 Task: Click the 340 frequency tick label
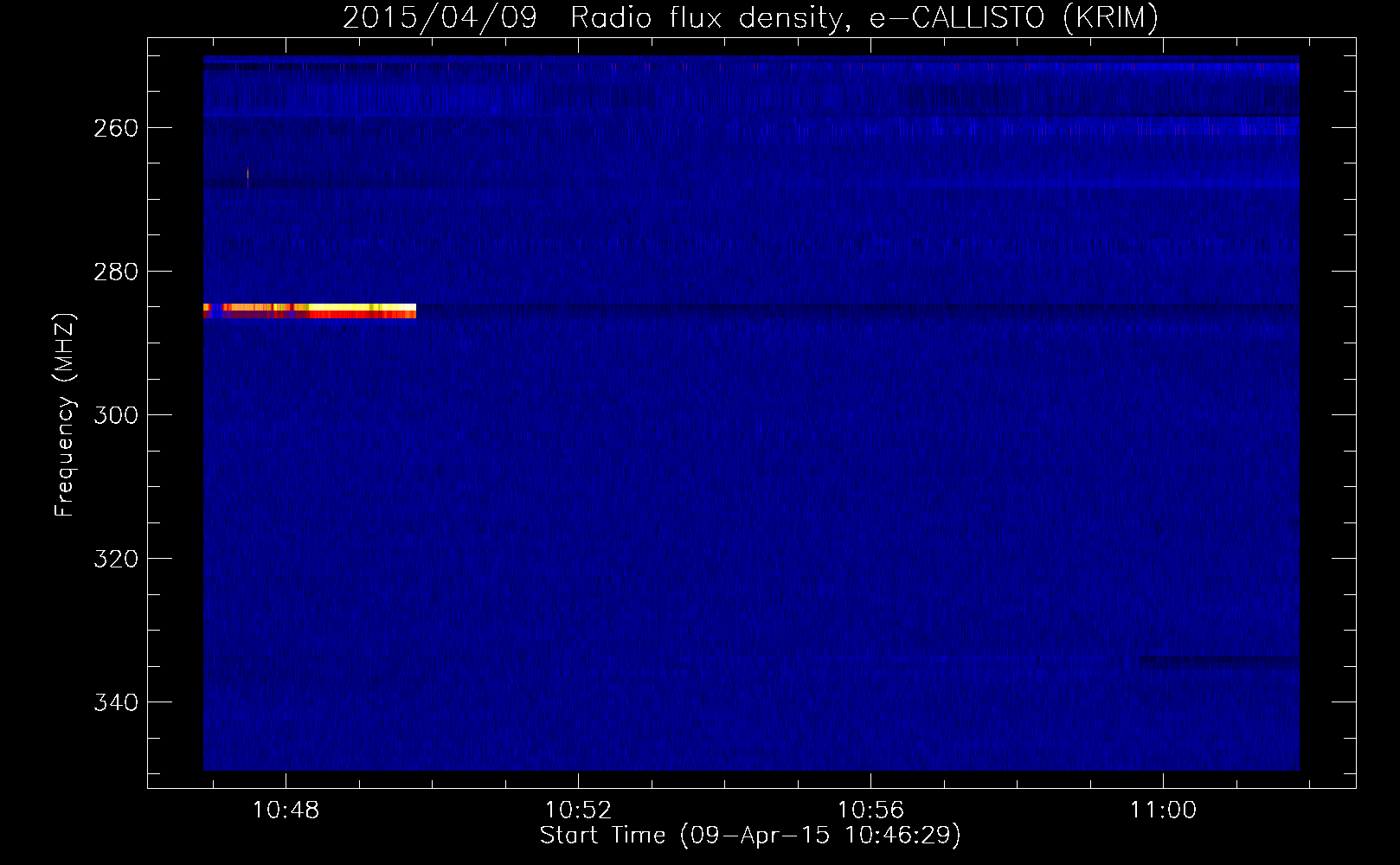pos(116,702)
